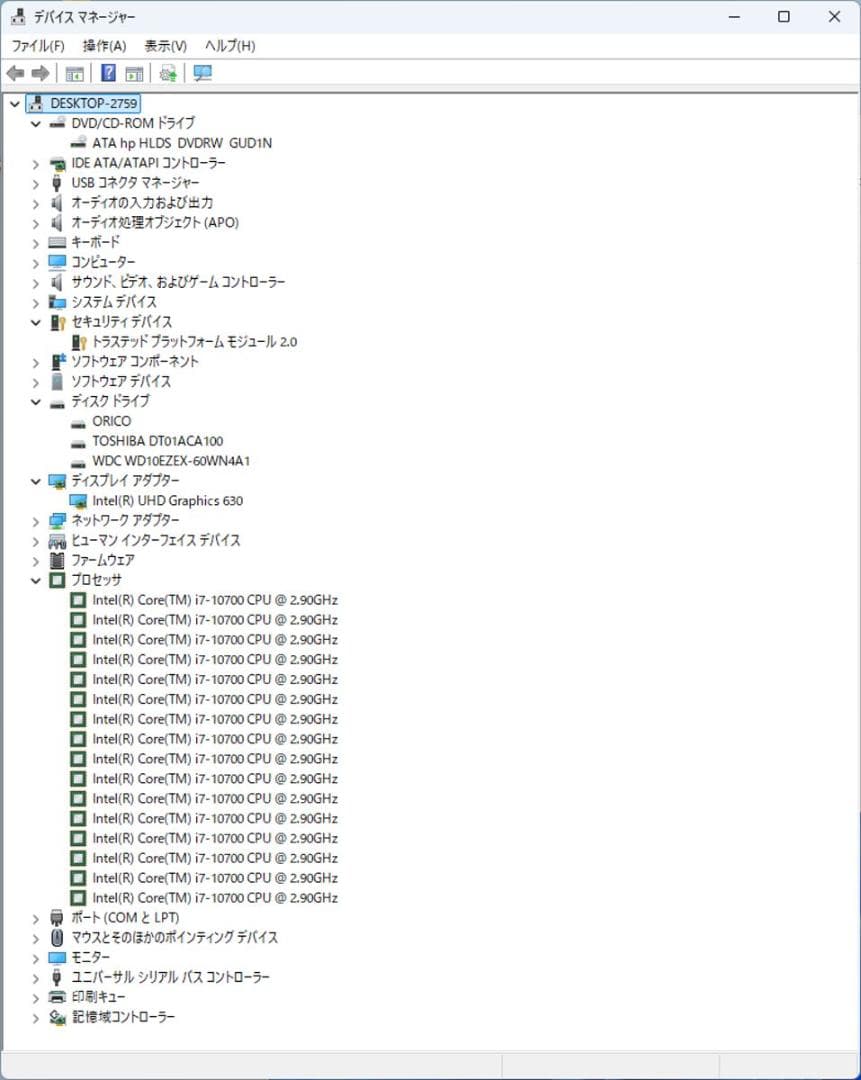This screenshot has width=861, height=1080.
Task: Open Properties via the toolbar icon
Action: point(133,72)
